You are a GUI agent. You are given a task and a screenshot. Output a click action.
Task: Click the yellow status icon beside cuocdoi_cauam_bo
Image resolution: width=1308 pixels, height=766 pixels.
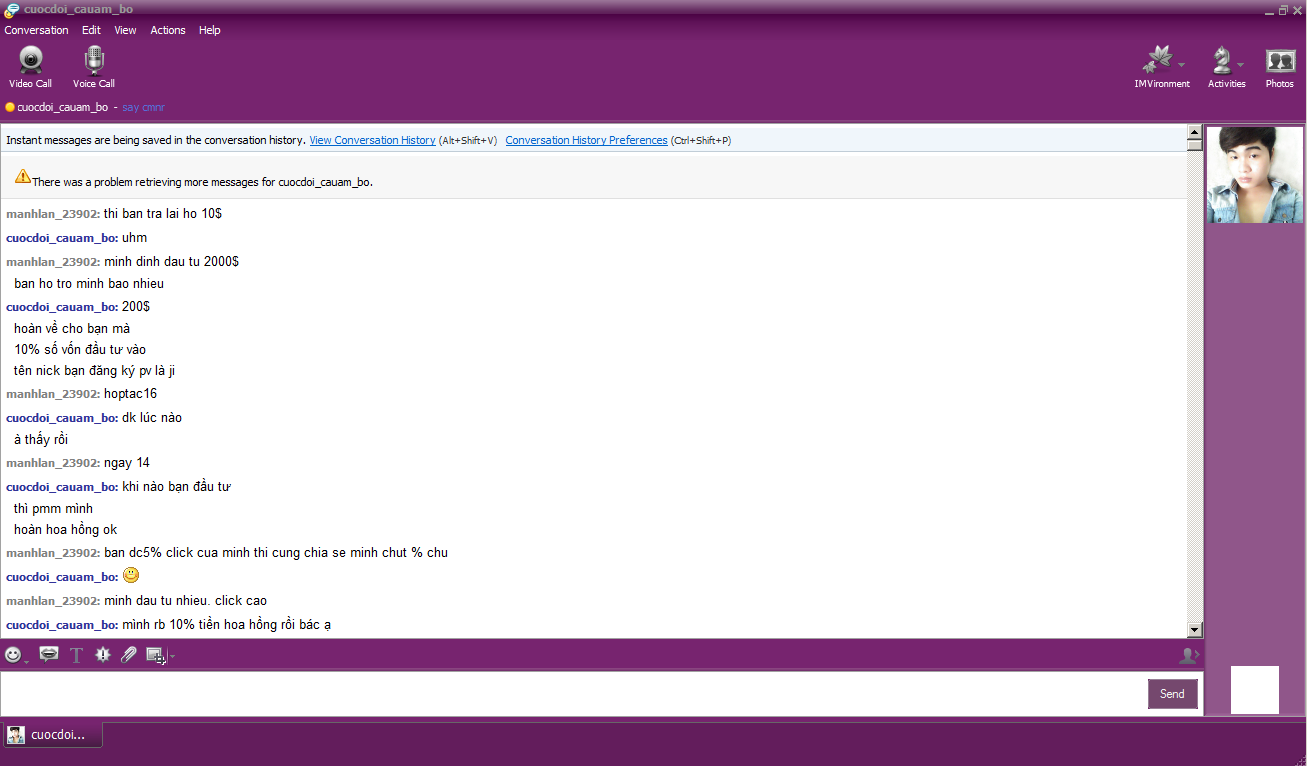click(x=10, y=107)
